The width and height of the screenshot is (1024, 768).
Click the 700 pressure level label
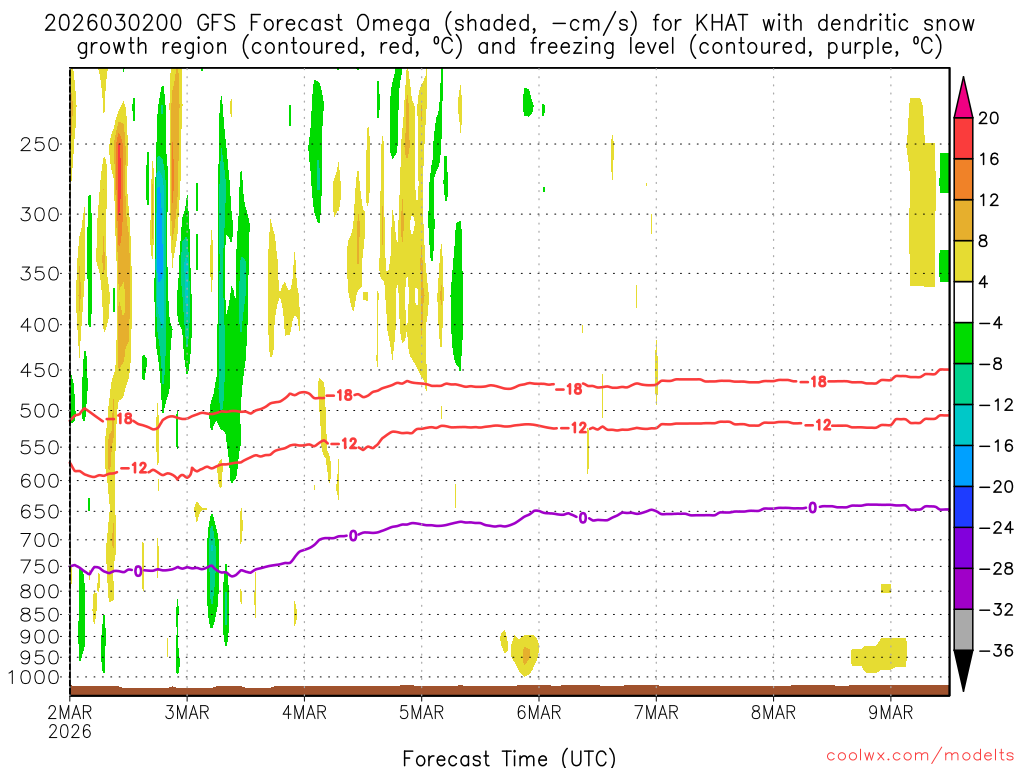(40, 540)
